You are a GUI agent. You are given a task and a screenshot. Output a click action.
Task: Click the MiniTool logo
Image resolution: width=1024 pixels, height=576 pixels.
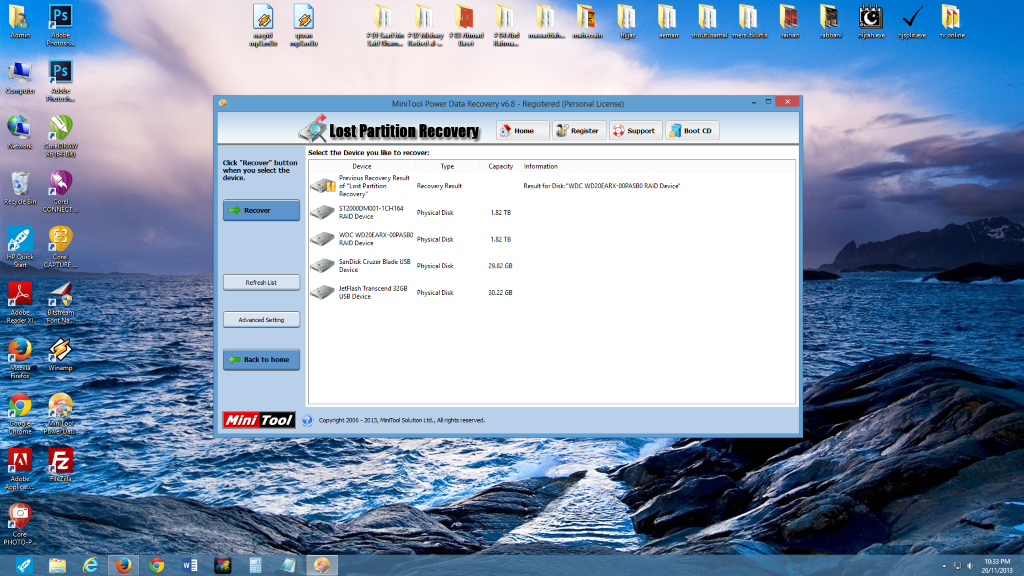(x=259, y=420)
